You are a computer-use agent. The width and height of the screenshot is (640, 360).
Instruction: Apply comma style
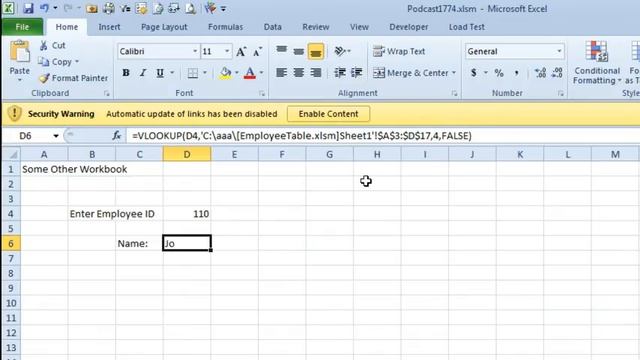[x=517, y=73]
